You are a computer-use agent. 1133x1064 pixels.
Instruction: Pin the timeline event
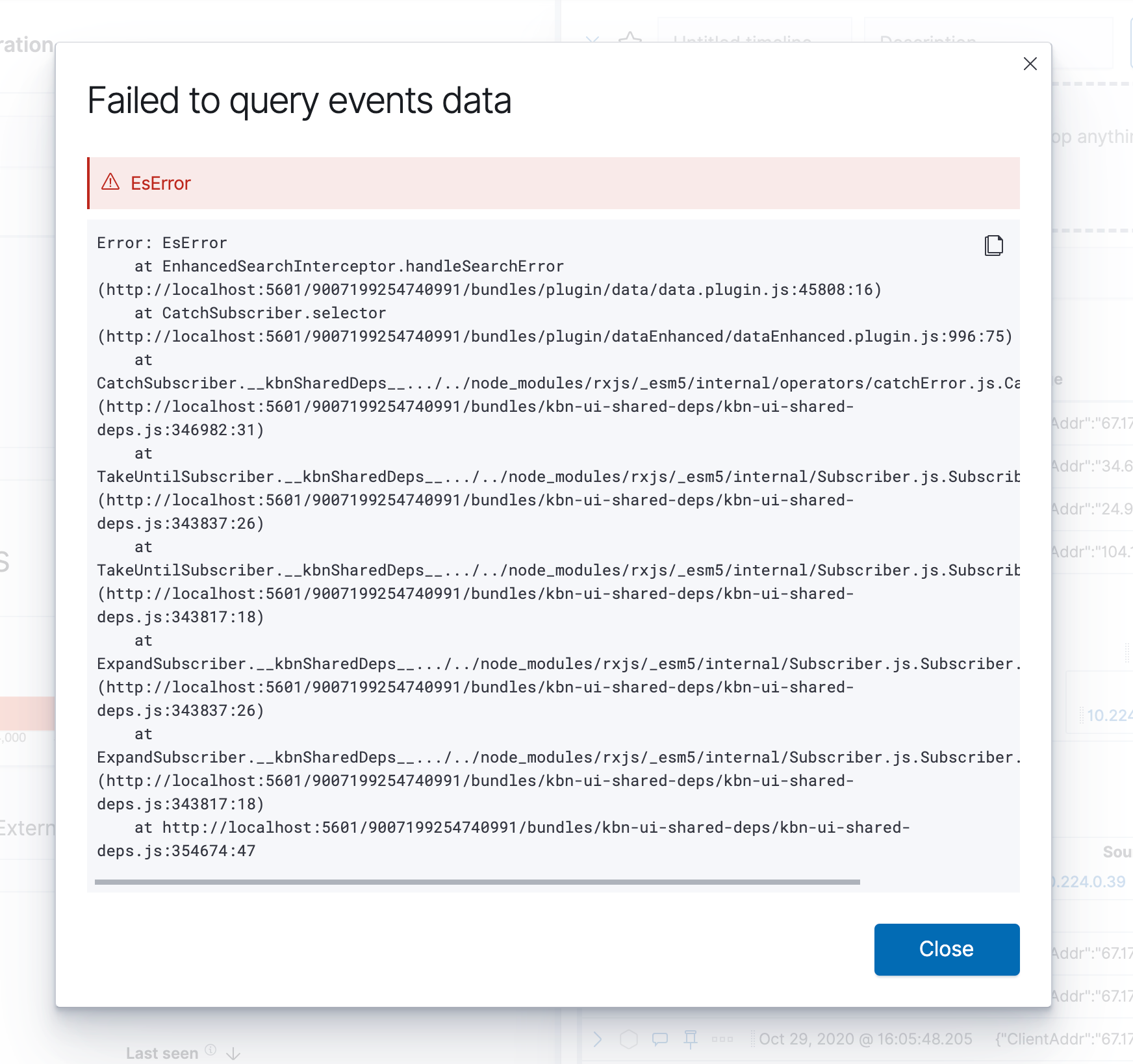(x=690, y=1039)
